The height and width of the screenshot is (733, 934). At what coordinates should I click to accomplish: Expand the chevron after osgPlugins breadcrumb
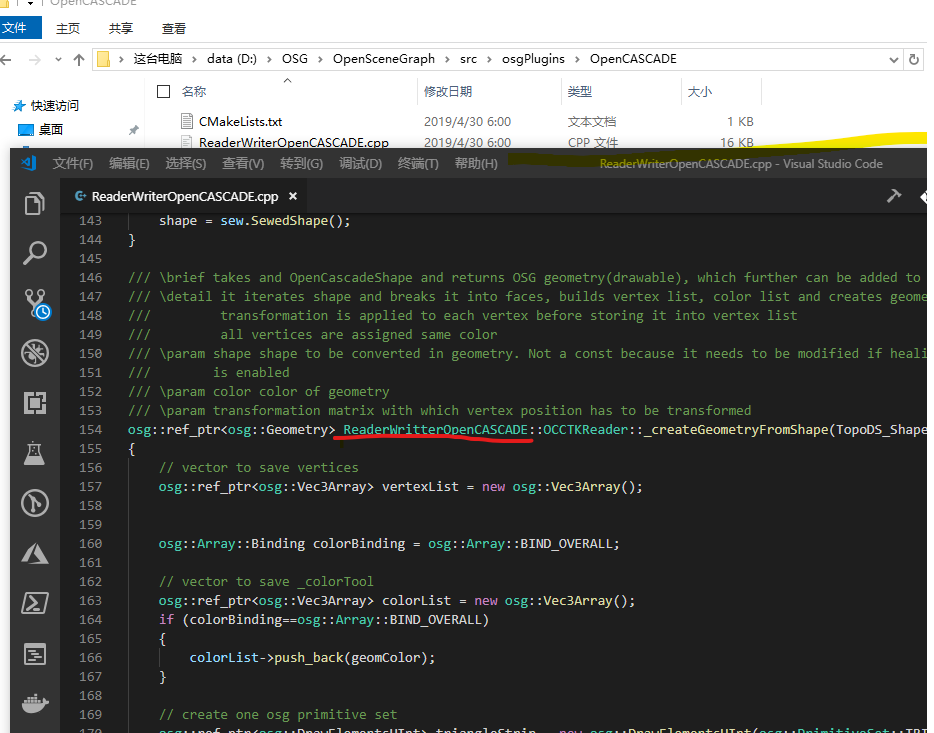(x=577, y=59)
